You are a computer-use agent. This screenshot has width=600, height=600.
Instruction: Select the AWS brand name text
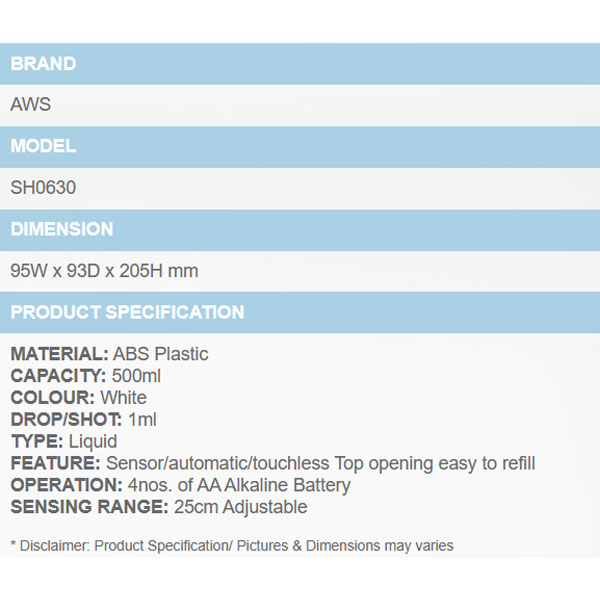pyautogui.click(x=30, y=104)
